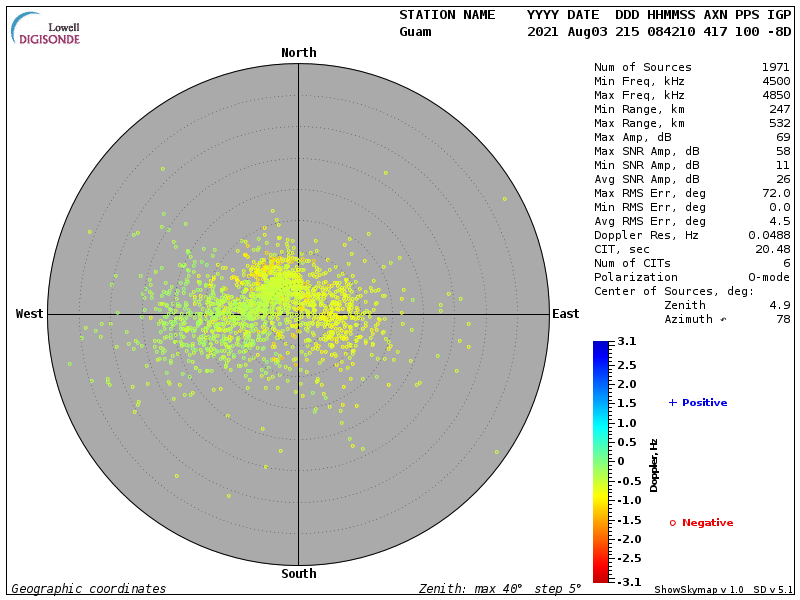Click the West direction label
This screenshot has height=600, width=800.
pos(30,314)
